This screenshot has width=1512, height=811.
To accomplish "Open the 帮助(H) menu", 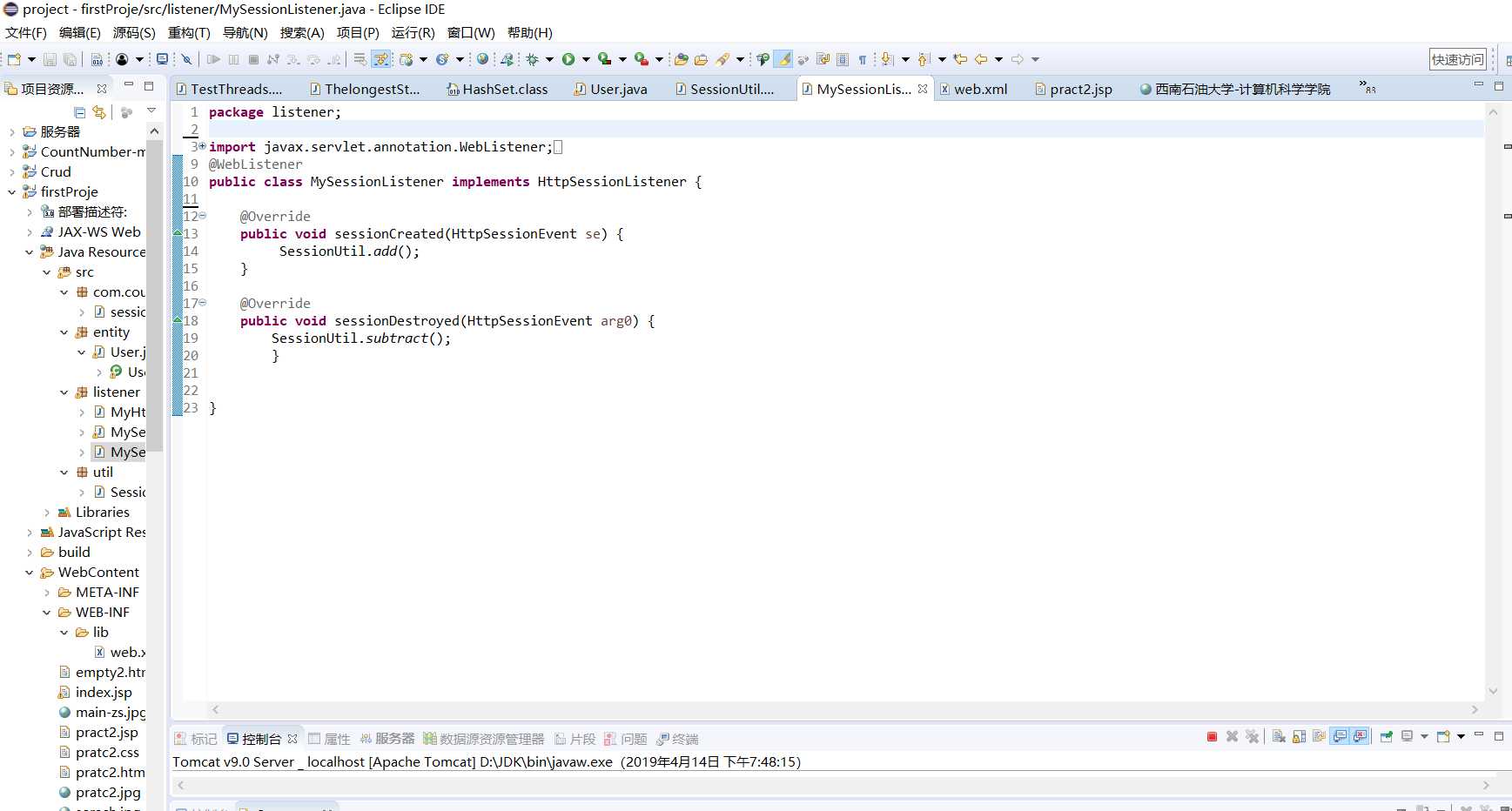I will [530, 32].
